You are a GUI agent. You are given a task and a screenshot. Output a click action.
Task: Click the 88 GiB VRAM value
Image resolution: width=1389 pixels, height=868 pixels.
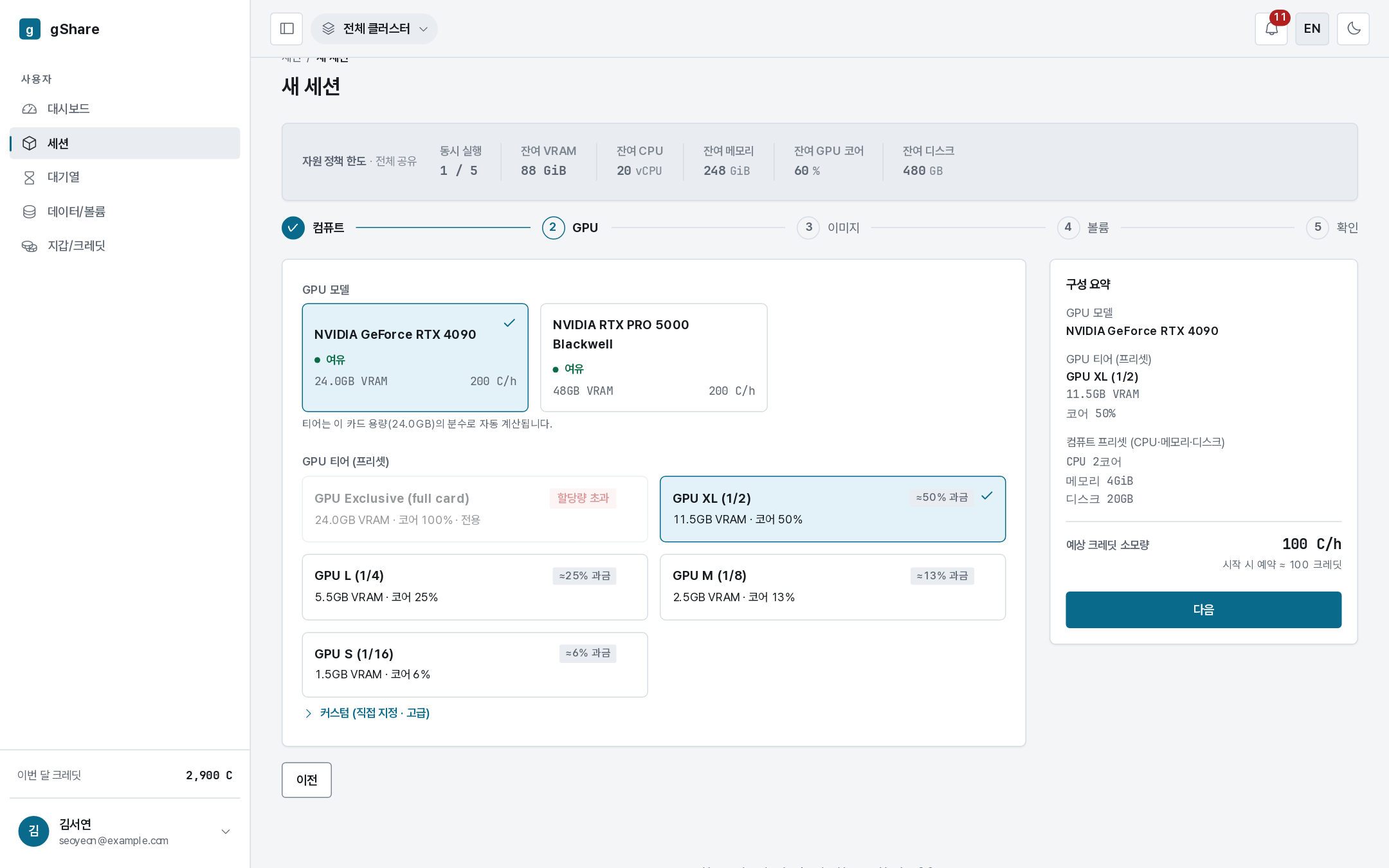coord(543,170)
